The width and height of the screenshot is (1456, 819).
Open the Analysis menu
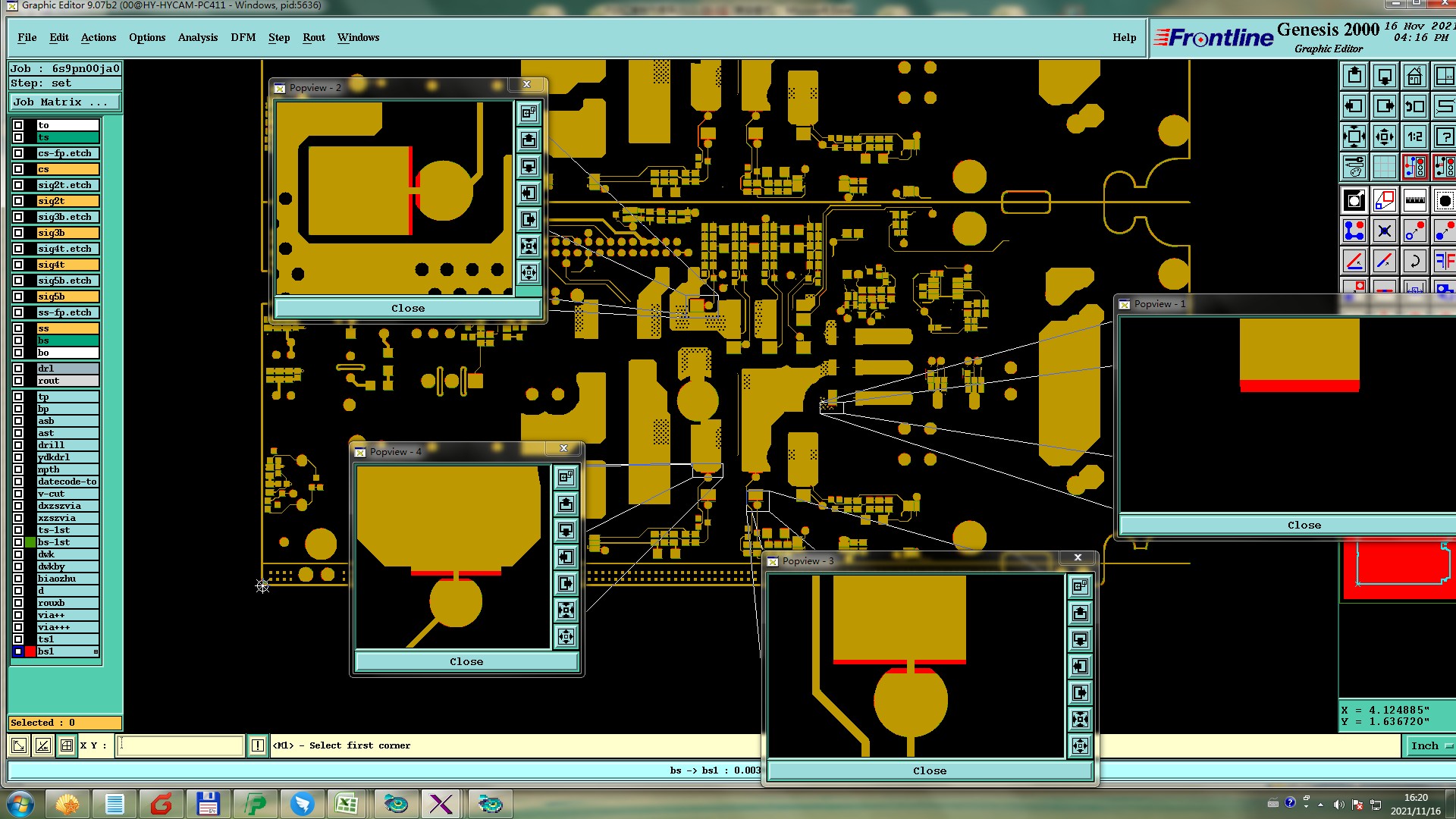tap(197, 37)
